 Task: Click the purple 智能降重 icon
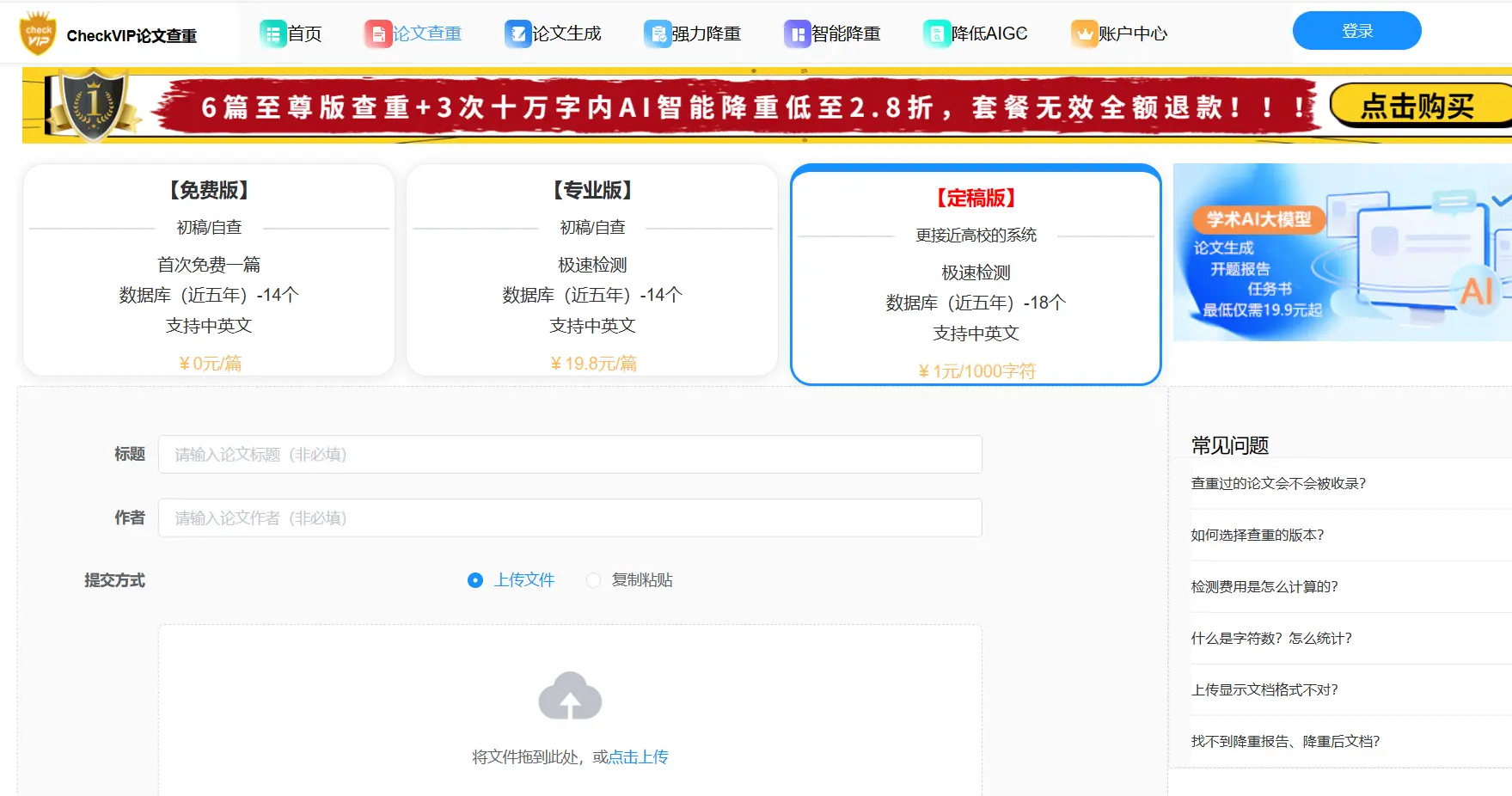[797, 34]
